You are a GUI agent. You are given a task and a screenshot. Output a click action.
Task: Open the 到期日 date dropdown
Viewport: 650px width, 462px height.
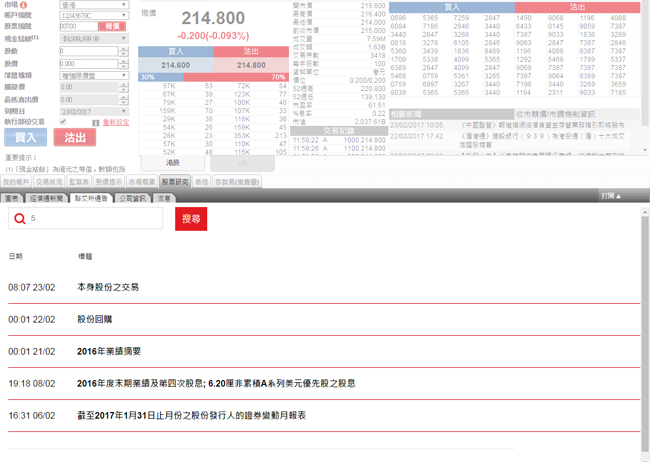point(94,111)
